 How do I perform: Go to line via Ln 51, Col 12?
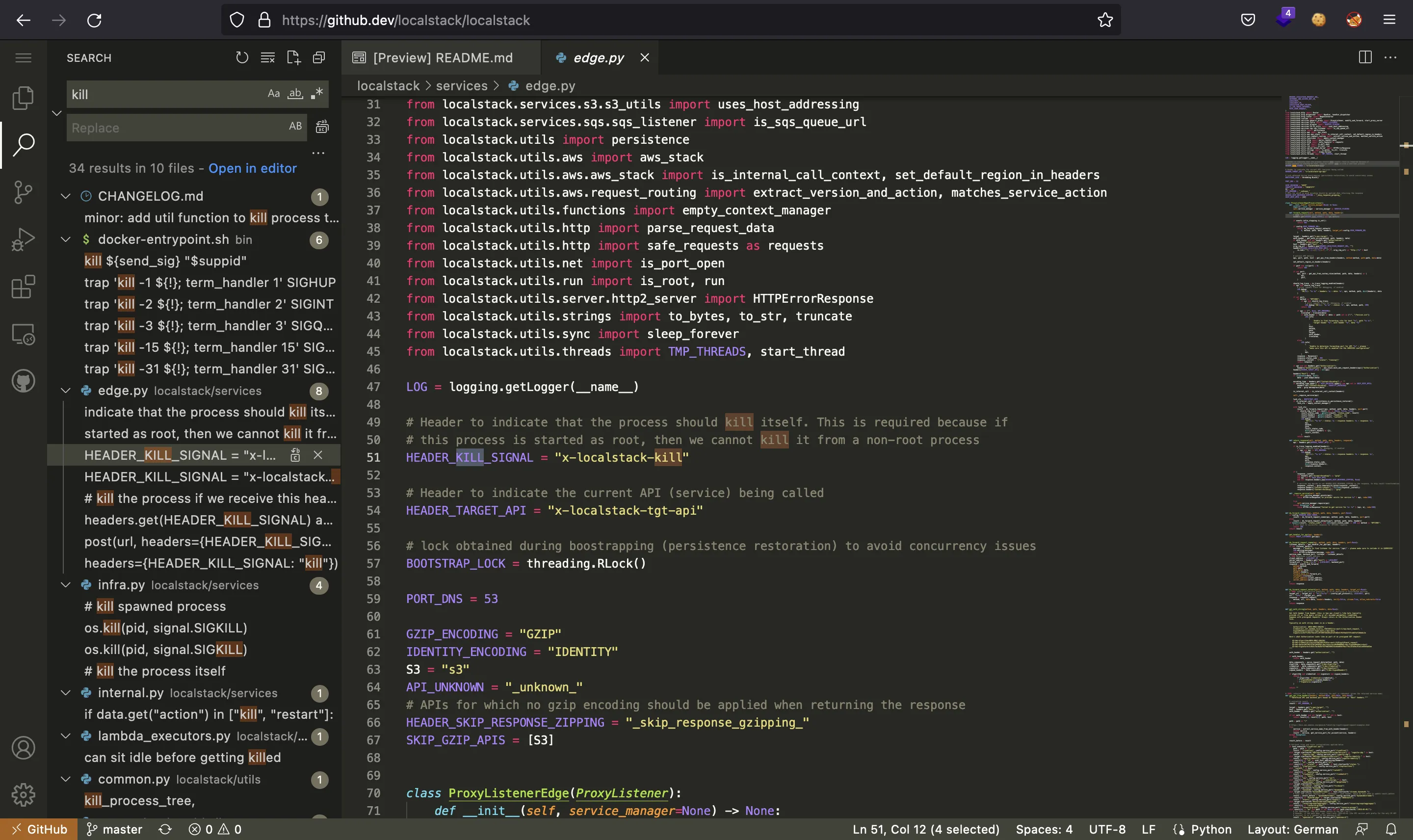[926, 829]
